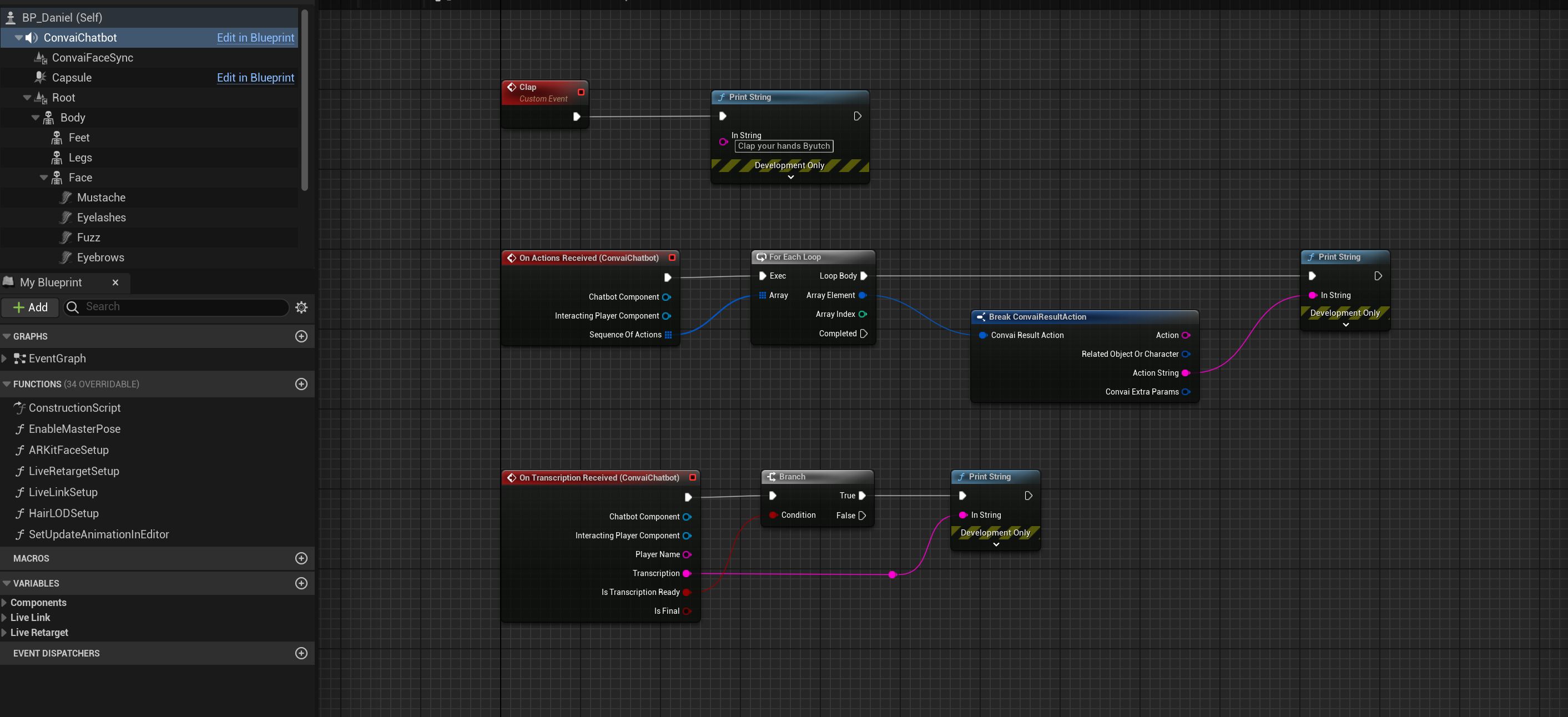Open the LiveLinkSetup function
This screenshot has height=717, width=1568.
point(63,492)
